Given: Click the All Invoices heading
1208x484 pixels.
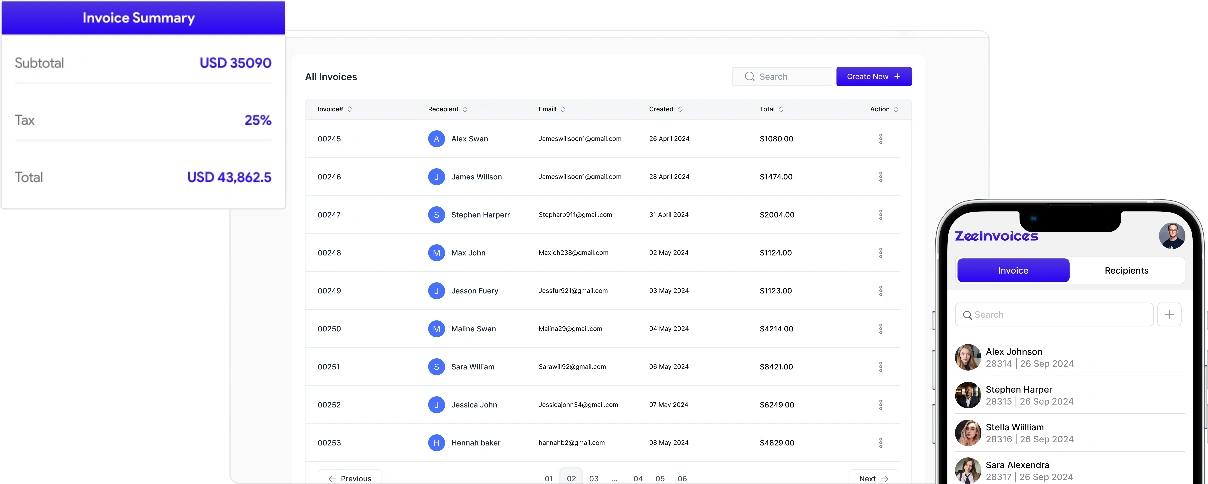Looking at the screenshot, I should pyautogui.click(x=331, y=77).
